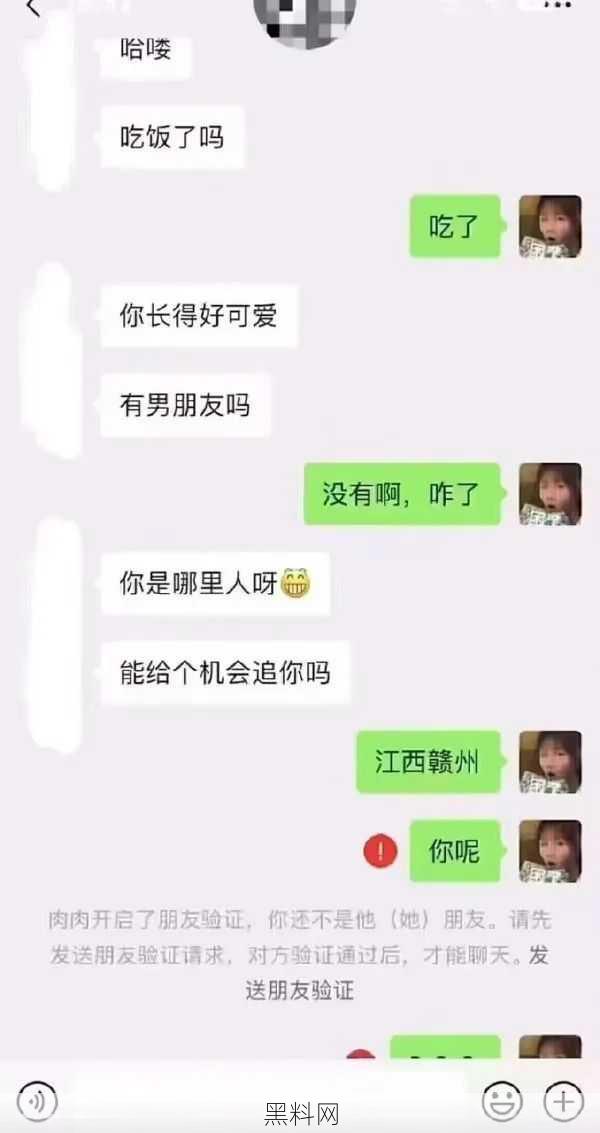Open the emoji smiley picker
The image size is (600, 1133).
pyautogui.click(x=502, y=1102)
